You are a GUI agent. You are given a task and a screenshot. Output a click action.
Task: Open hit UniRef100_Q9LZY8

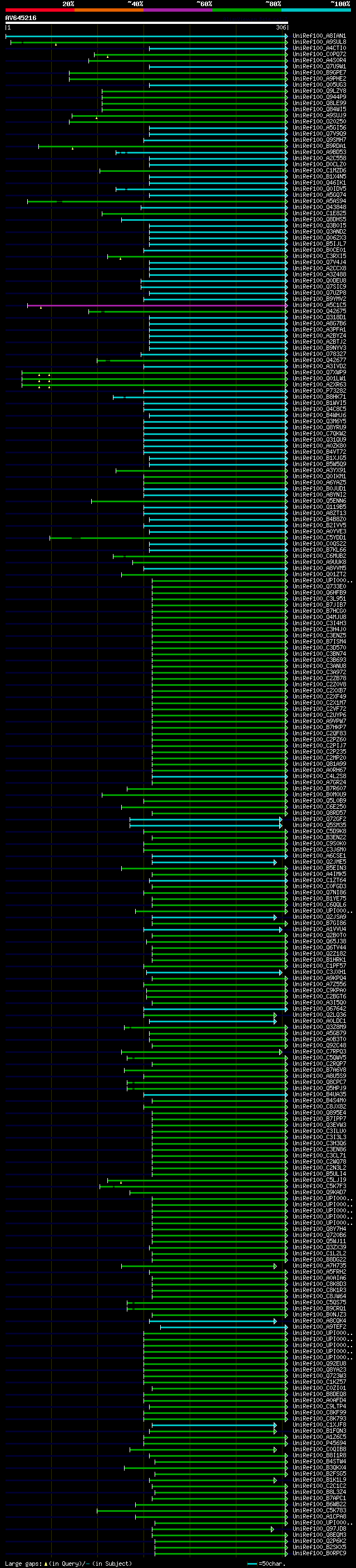pos(319,91)
